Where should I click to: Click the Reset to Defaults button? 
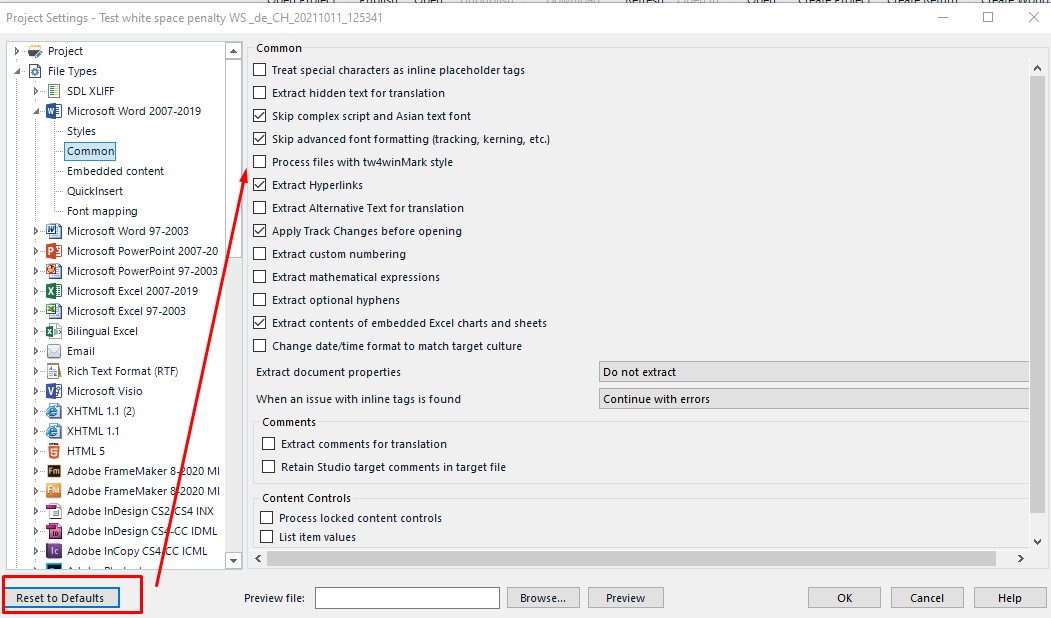(x=60, y=598)
